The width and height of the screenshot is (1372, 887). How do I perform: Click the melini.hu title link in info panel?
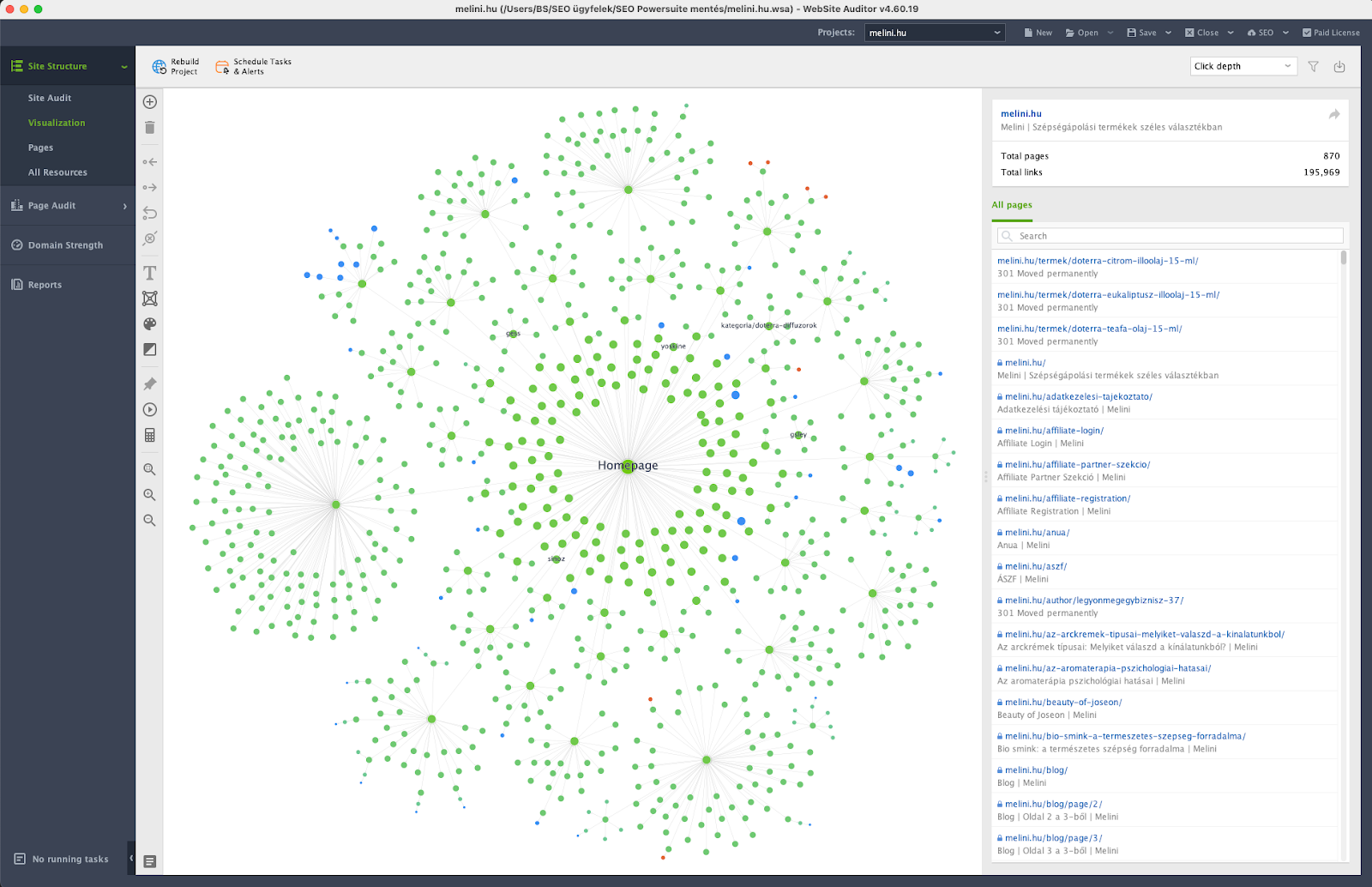(x=1021, y=113)
